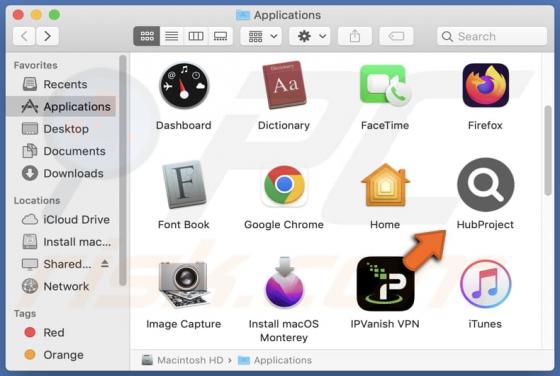
Task: Select Applications in the sidebar
Action: (62, 106)
